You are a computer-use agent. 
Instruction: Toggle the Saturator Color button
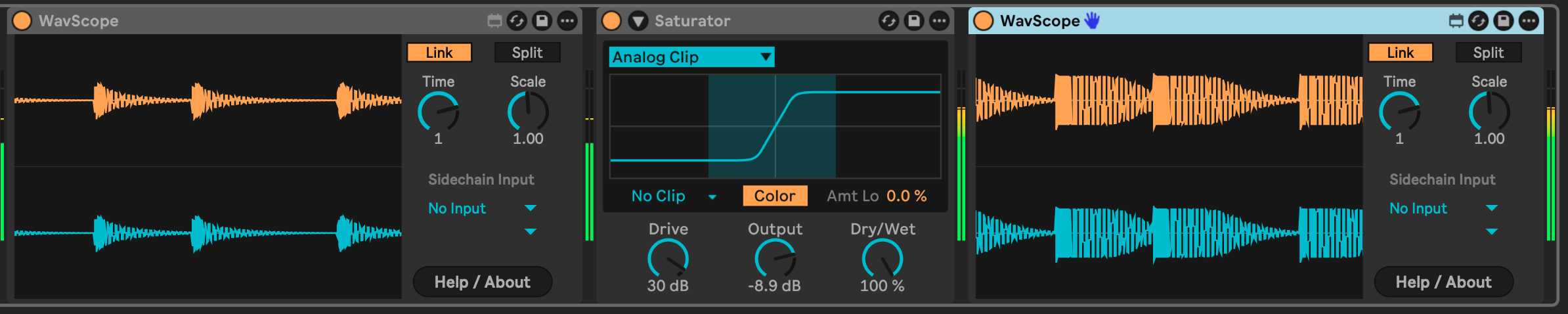[x=775, y=196]
